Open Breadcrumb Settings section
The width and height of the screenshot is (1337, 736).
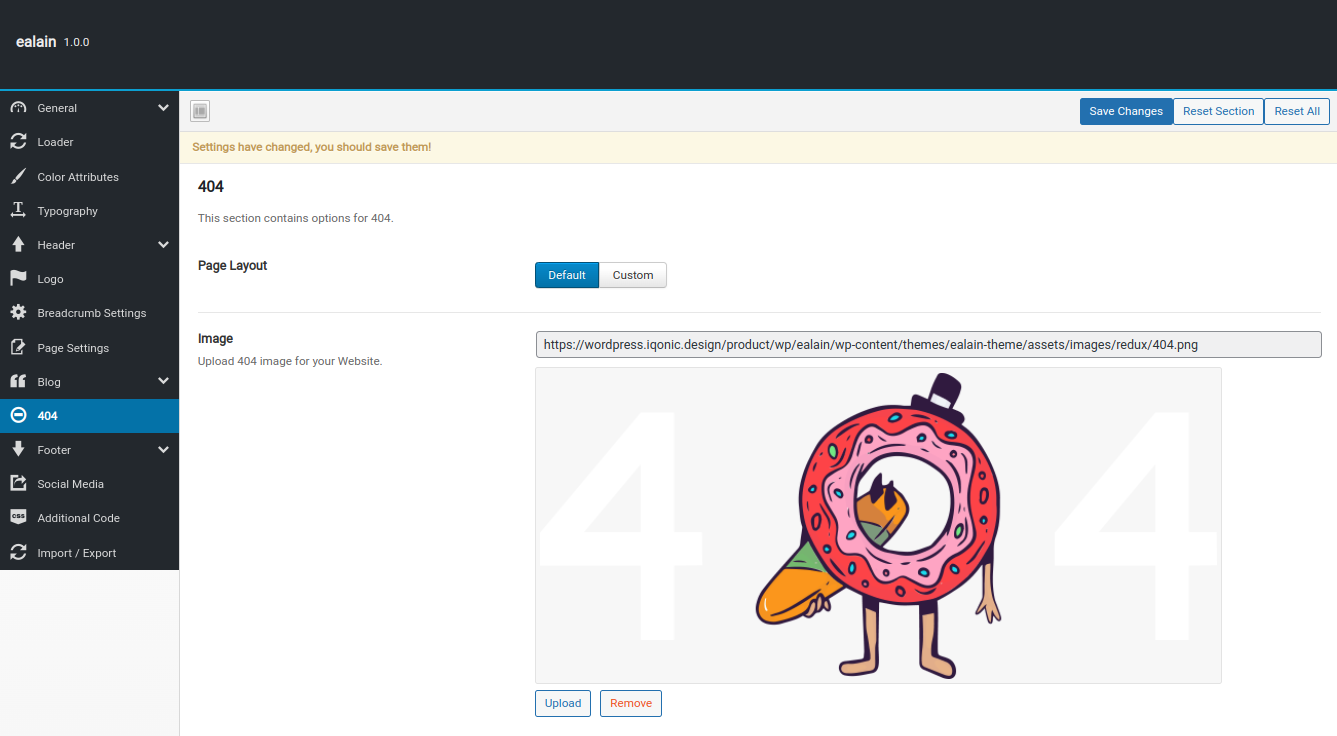tap(89, 313)
